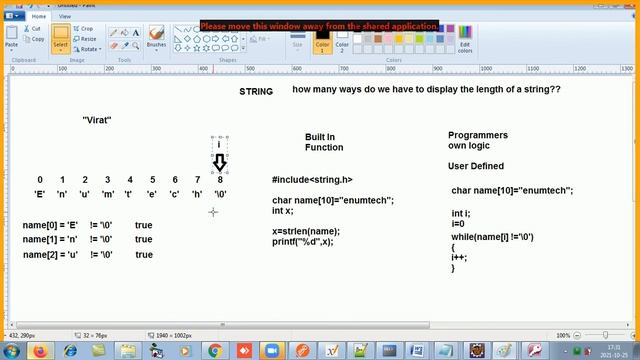Select the Magnifier tool
Viewport: 640px width, 360px height.
(x=136, y=46)
